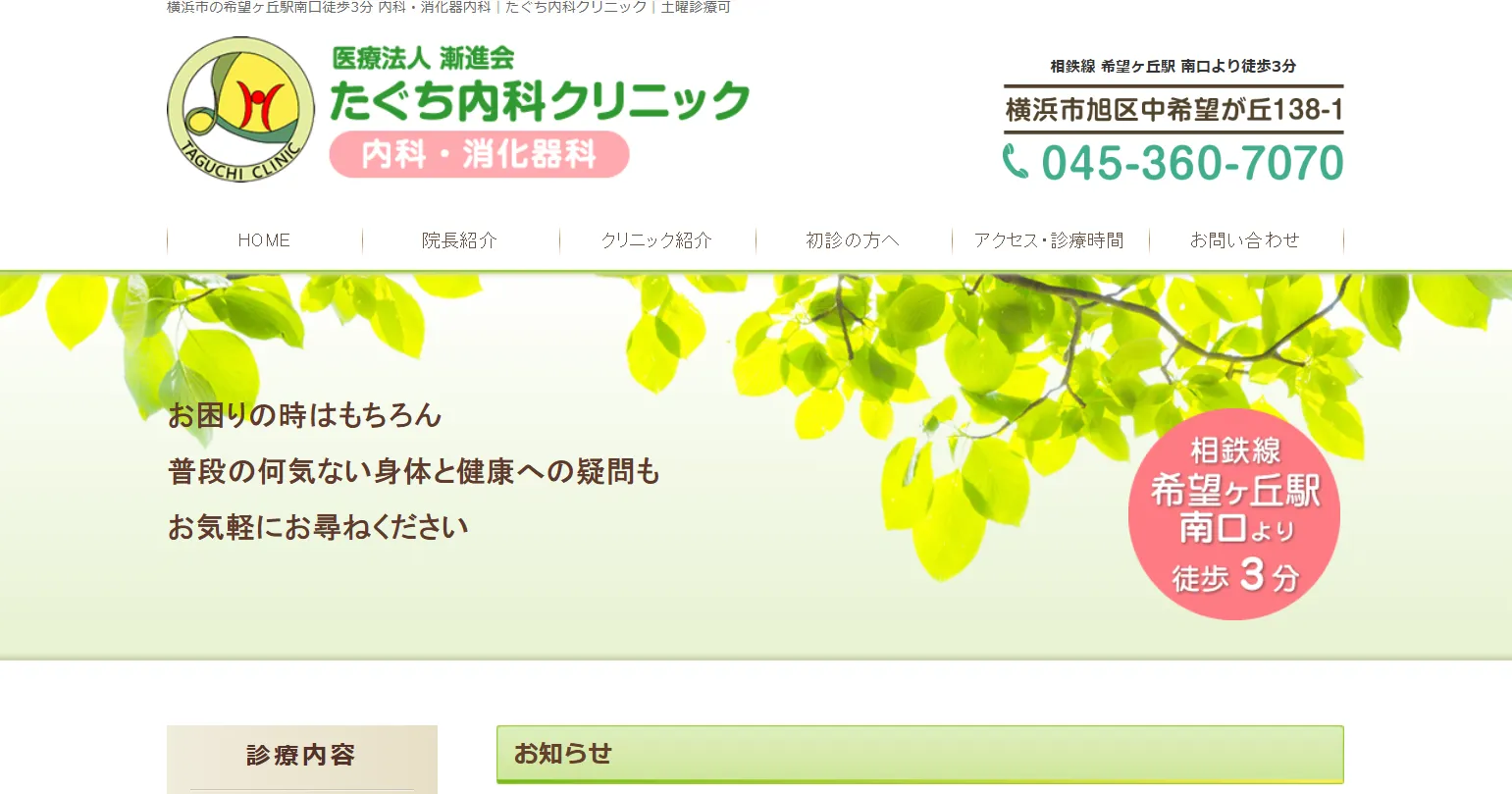Click the お知らせ section heading
This screenshot has width=1512, height=794.
[562, 754]
